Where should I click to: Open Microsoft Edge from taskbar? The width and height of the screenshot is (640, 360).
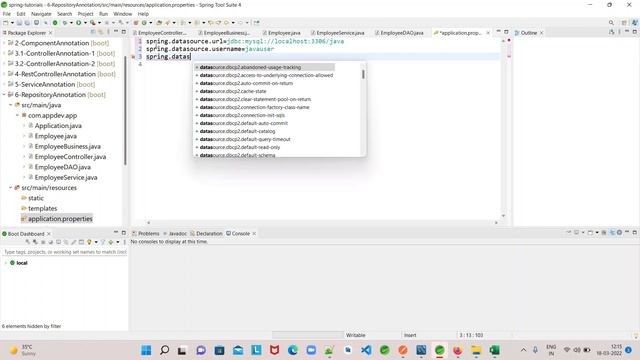click(293, 350)
